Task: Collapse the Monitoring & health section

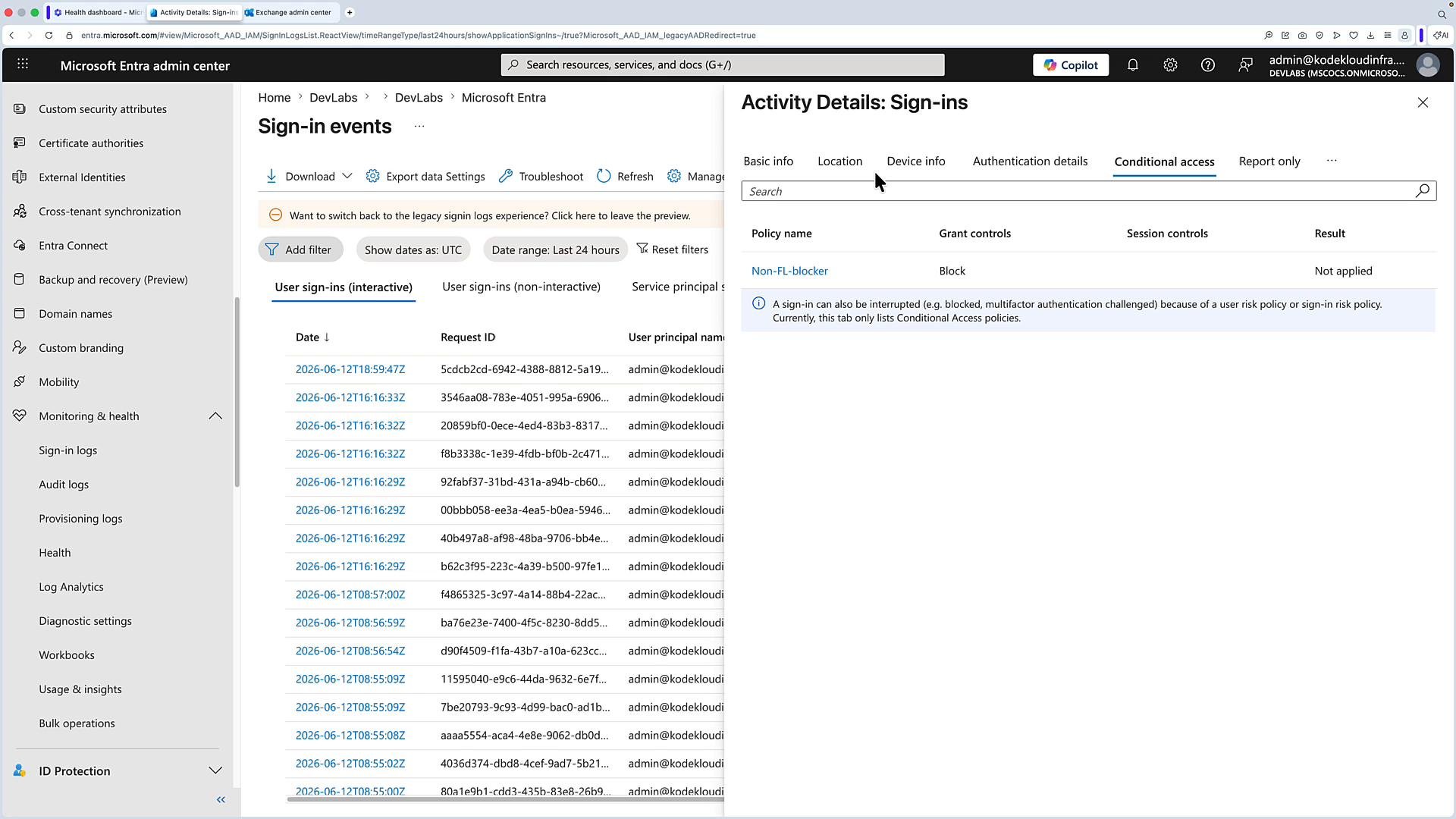Action: (215, 416)
